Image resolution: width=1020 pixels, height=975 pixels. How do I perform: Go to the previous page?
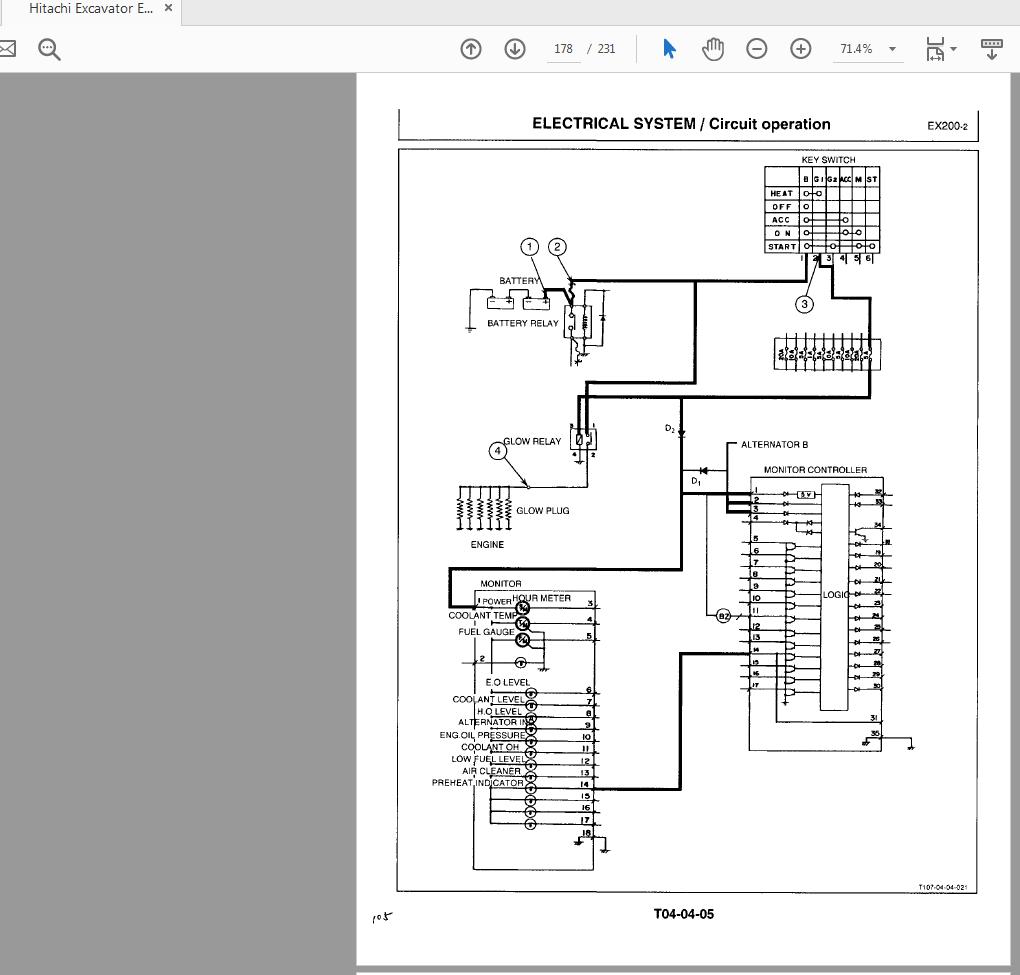[x=470, y=48]
